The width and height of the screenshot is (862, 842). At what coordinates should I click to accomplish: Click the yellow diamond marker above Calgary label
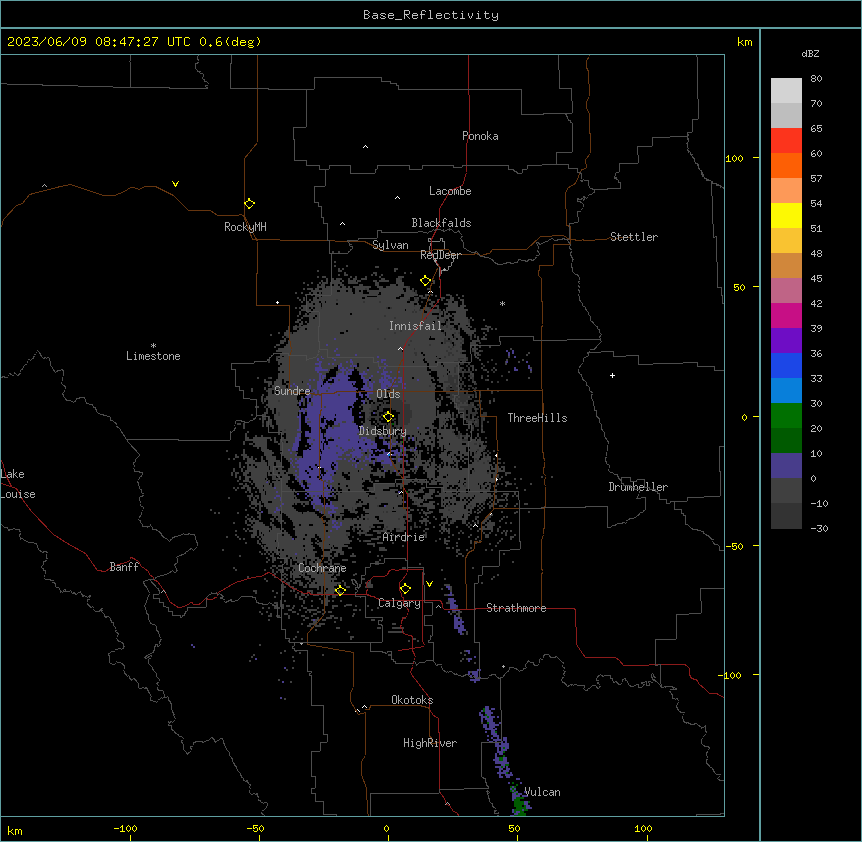[405, 589]
